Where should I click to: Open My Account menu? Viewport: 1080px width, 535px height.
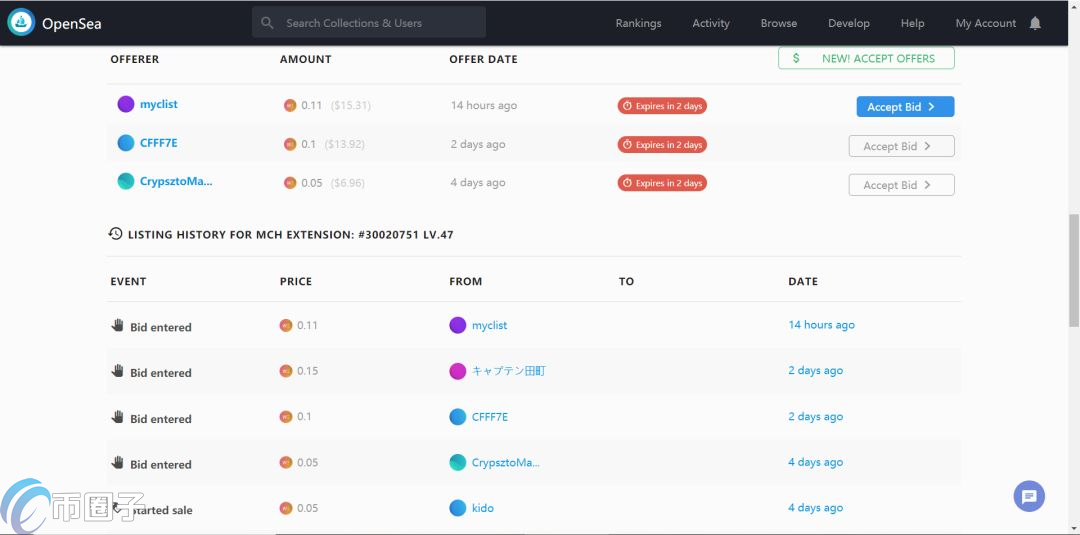coord(986,23)
